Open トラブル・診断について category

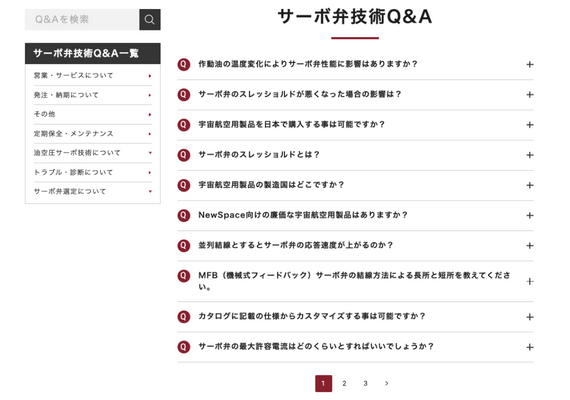[x=92, y=172]
